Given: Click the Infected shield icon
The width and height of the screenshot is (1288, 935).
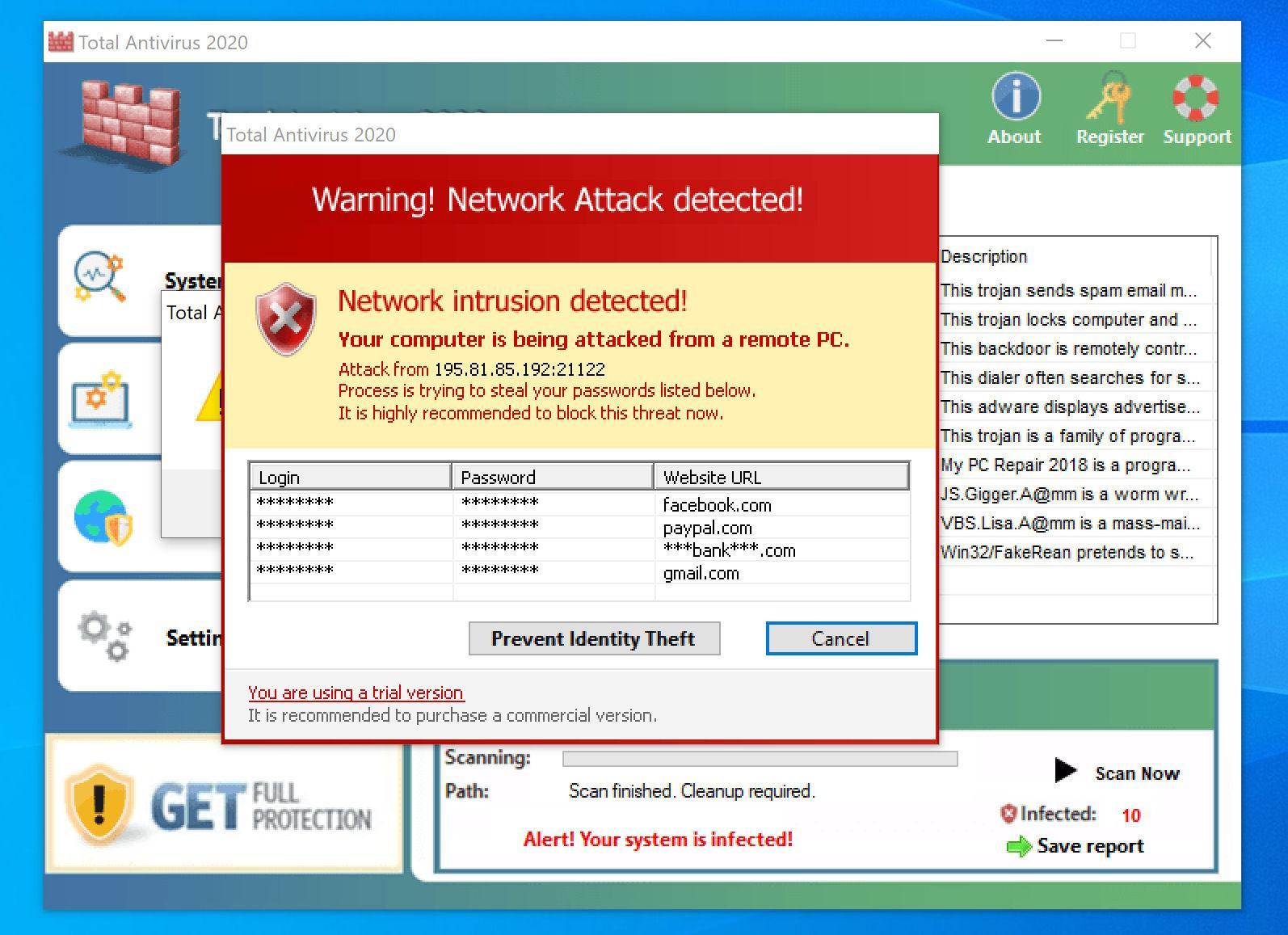Looking at the screenshot, I should point(1008,814).
